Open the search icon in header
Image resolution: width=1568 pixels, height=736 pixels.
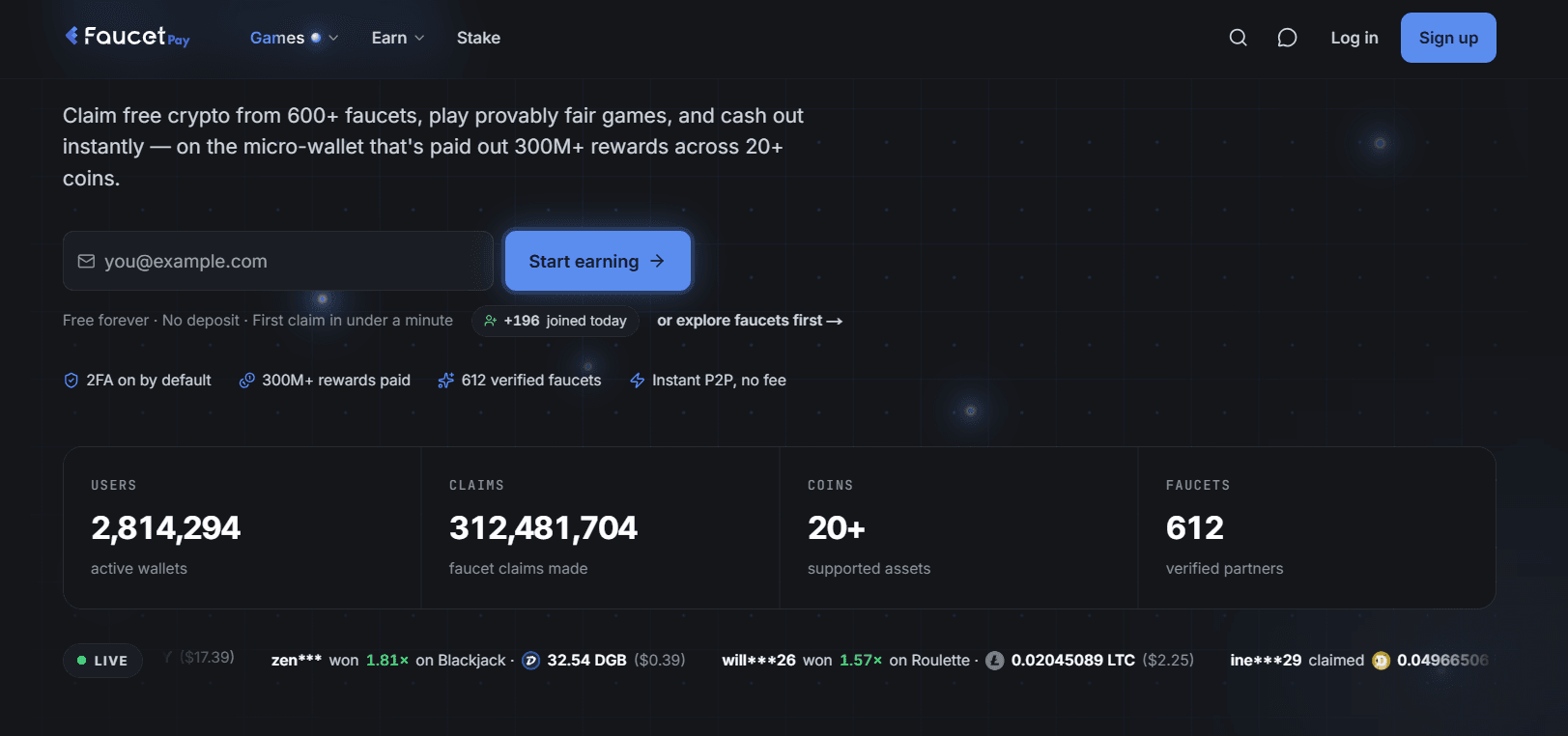[x=1238, y=38]
